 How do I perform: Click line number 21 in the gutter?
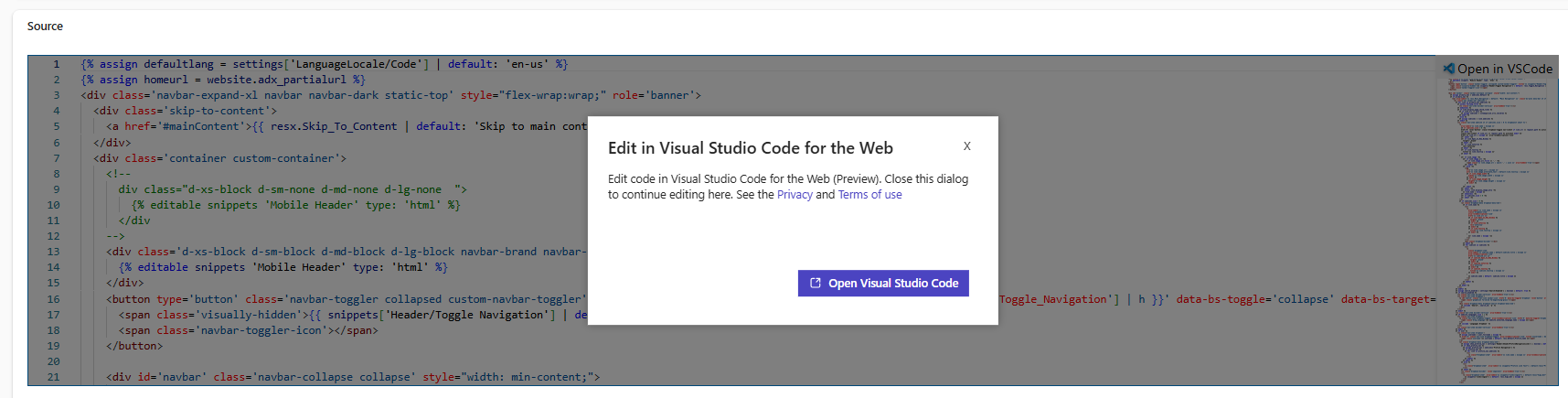tap(53, 377)
